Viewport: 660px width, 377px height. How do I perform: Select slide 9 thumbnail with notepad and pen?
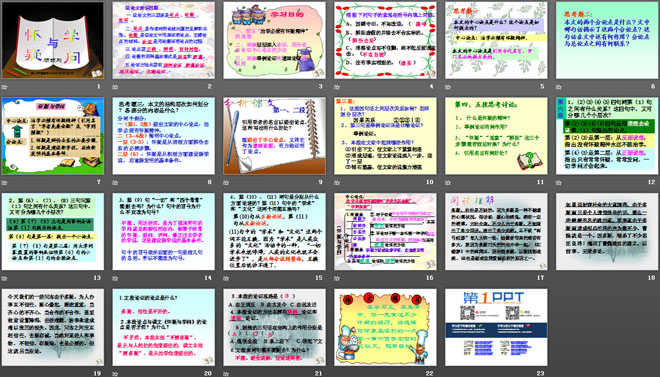274,136
